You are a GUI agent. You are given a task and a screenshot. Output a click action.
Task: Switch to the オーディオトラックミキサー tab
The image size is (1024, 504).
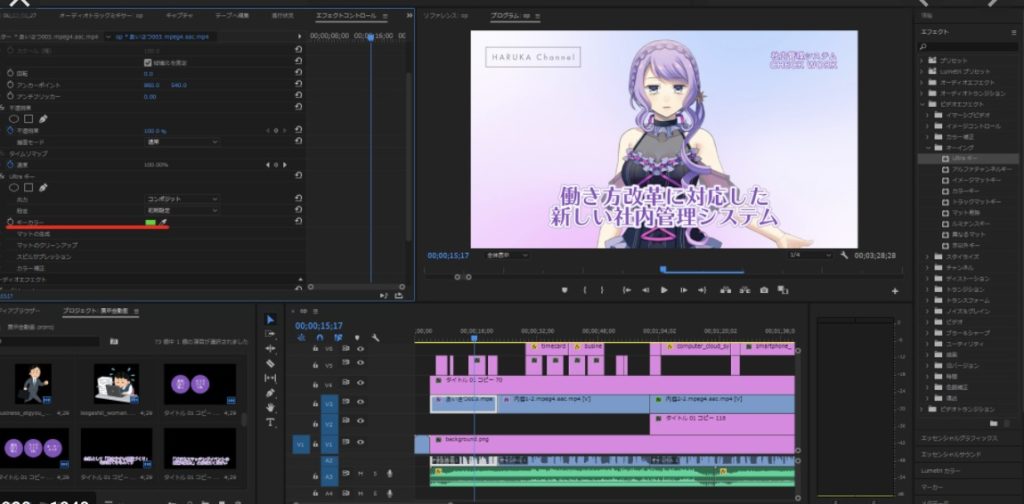click(x=96, y=15)
